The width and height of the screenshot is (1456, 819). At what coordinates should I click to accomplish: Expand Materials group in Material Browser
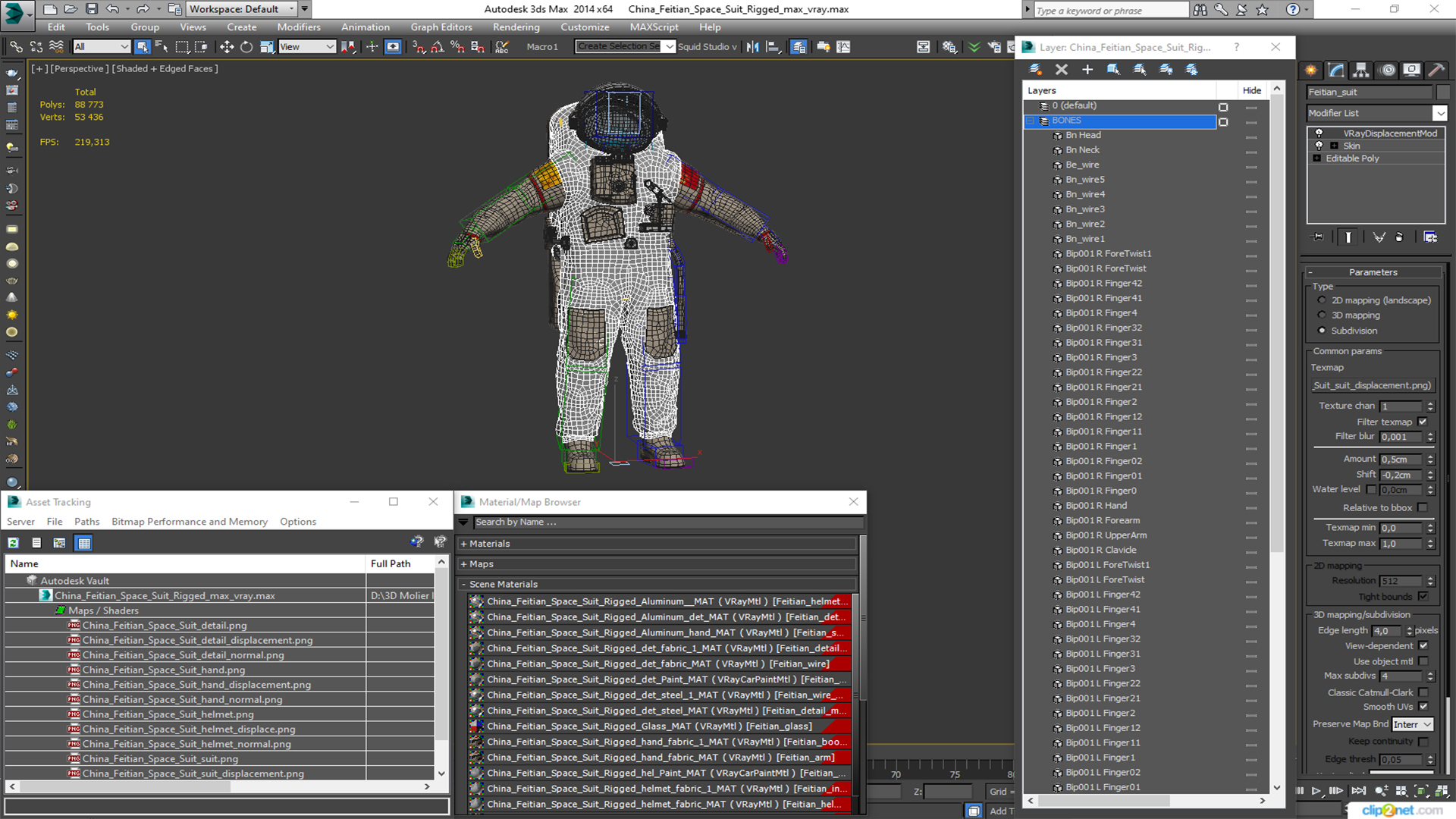tap(463, 544)
